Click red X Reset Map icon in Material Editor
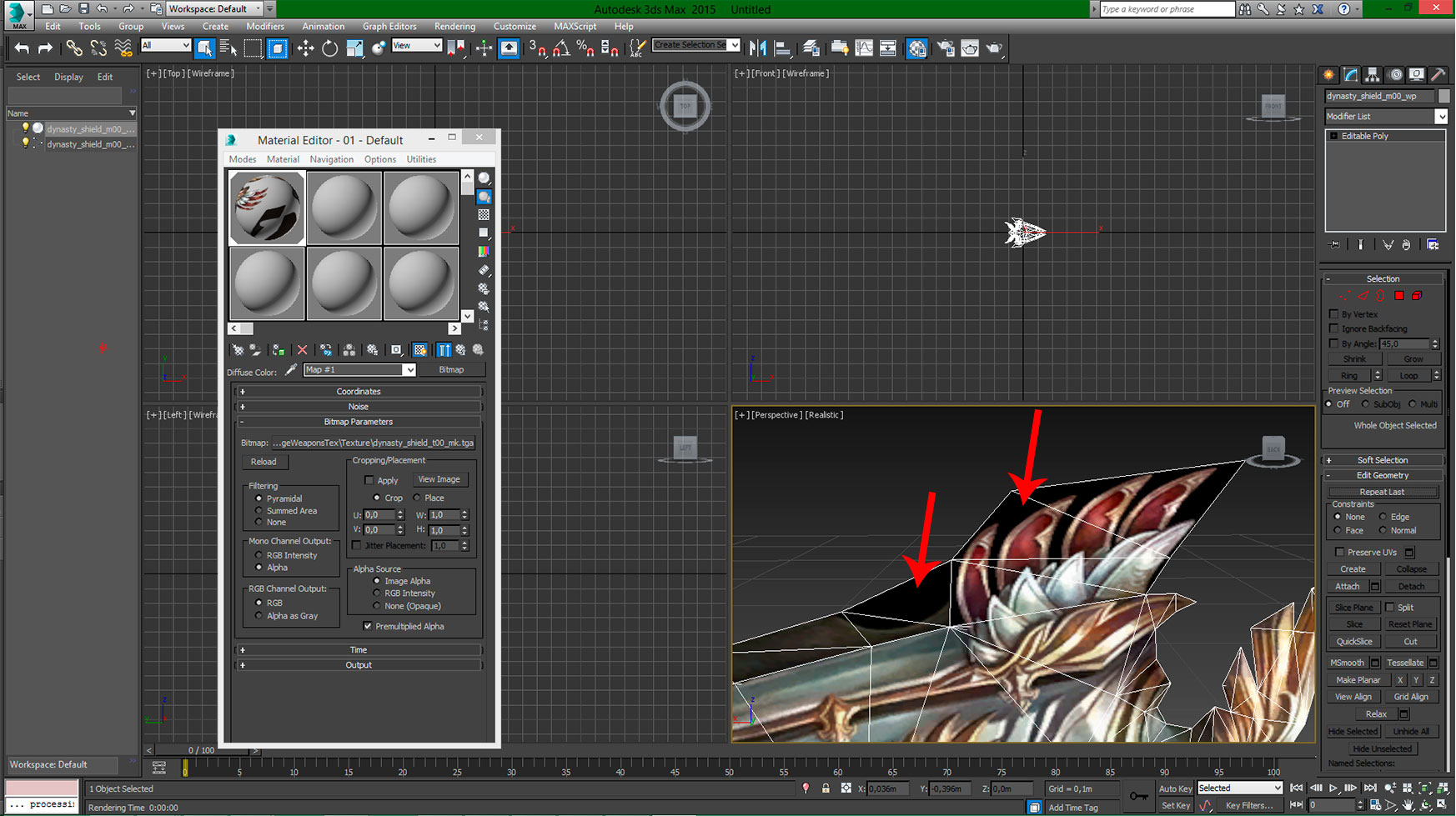 [x=302, y=350]
